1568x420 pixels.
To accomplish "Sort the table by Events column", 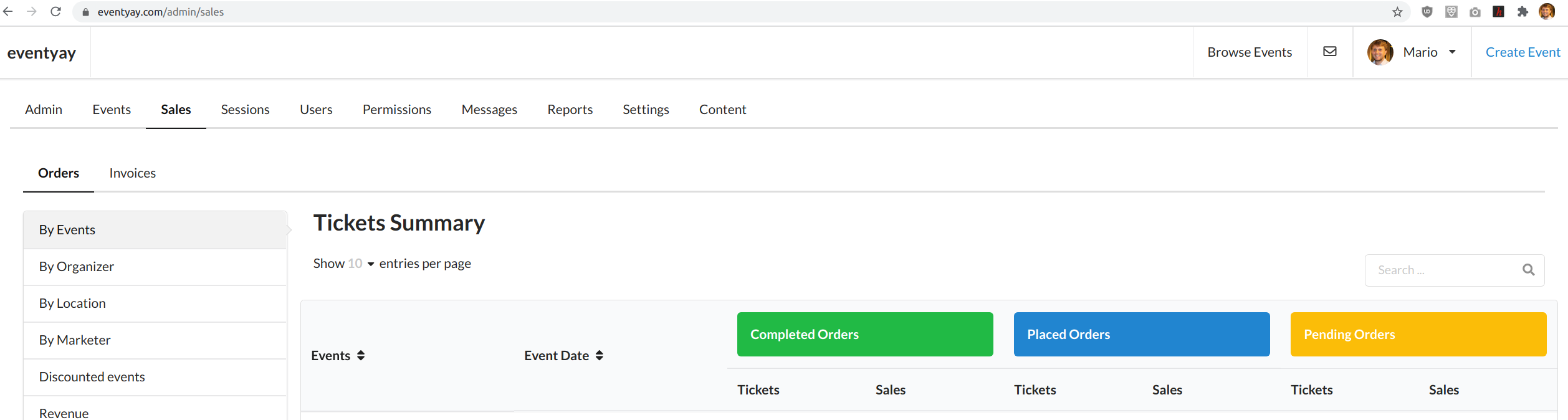I will (x=360, y=356).
